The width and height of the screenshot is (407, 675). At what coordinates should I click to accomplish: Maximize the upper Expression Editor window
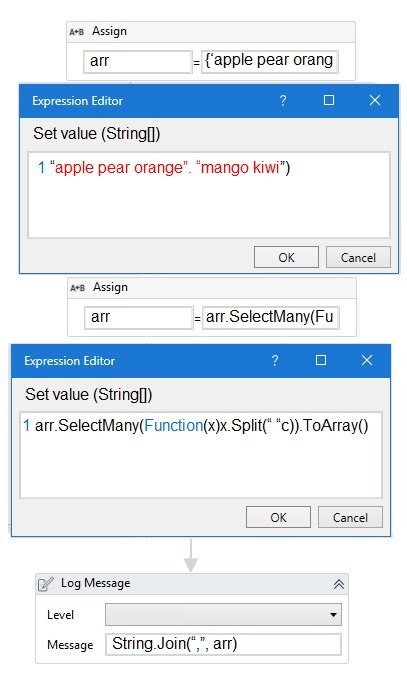coord(329,100)
